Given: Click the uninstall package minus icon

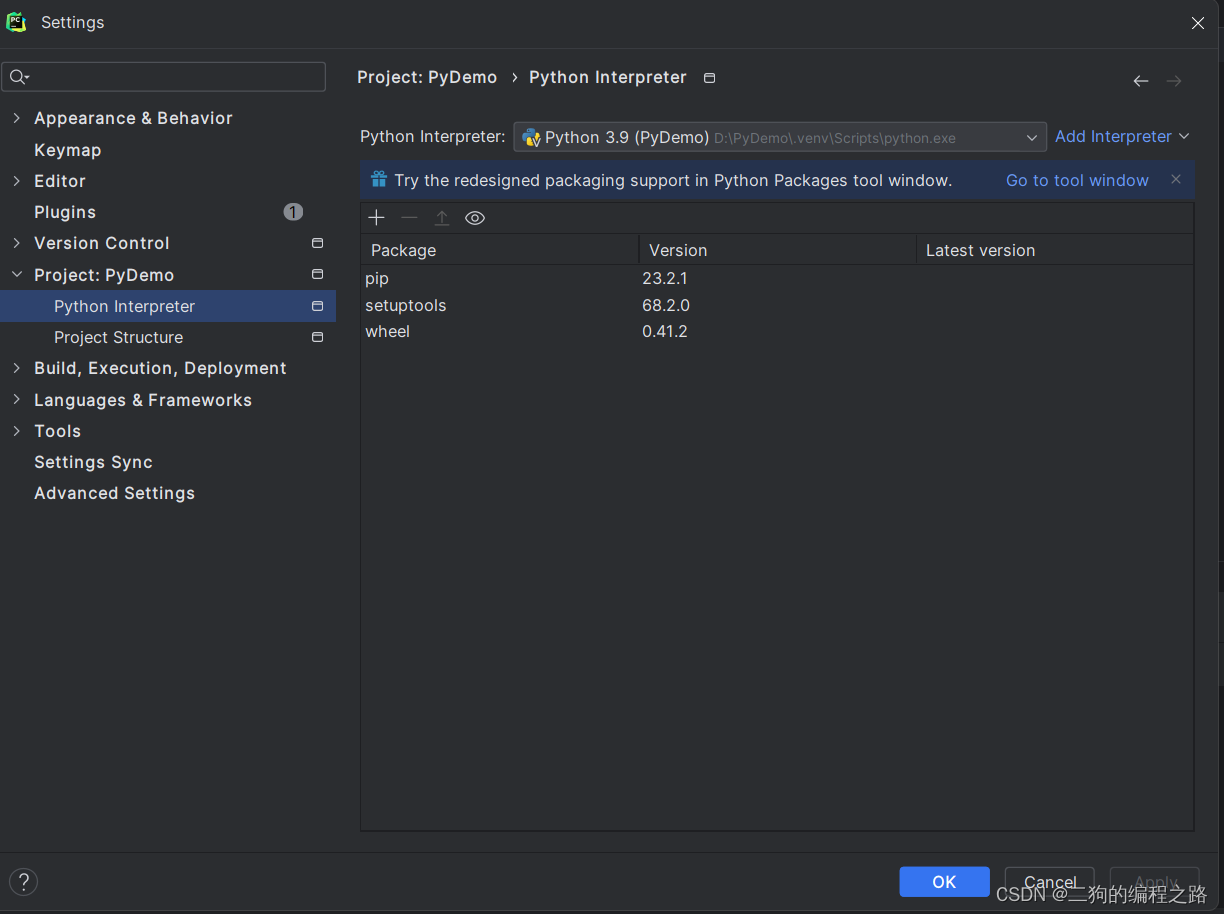Looking at the screenshot, I should point(409,218).
